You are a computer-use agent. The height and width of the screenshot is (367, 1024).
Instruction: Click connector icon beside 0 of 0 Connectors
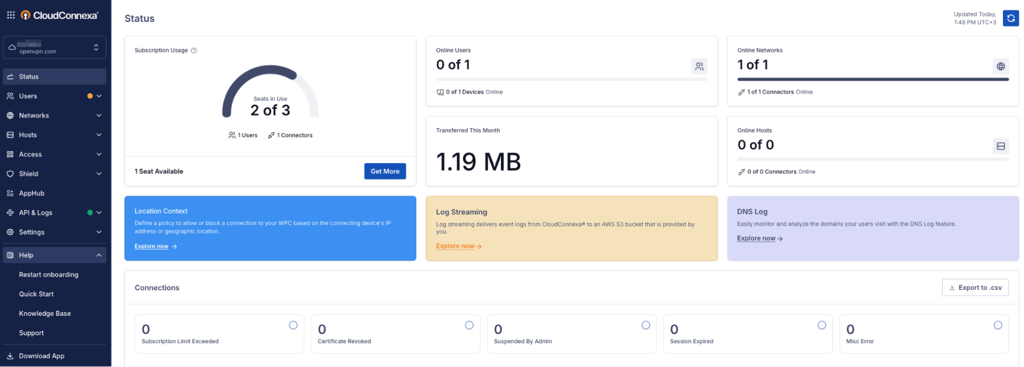741,172
